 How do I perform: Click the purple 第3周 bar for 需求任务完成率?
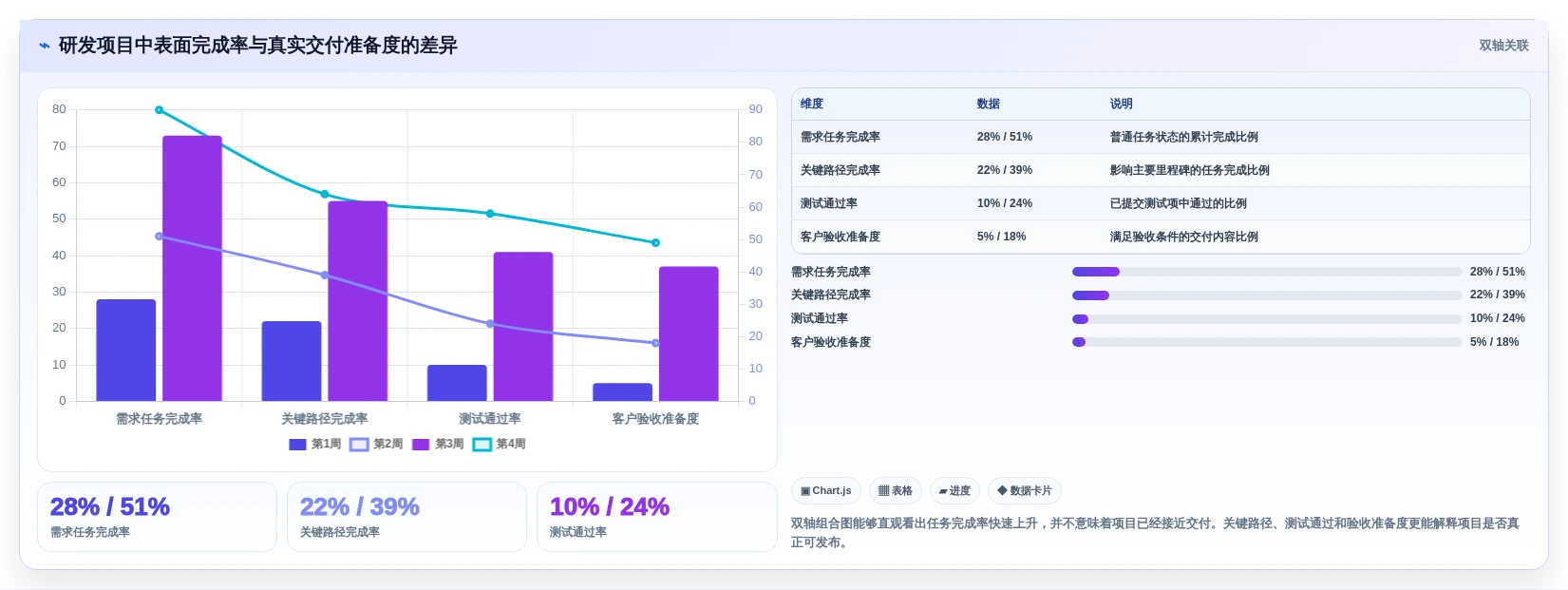[192, 268]
